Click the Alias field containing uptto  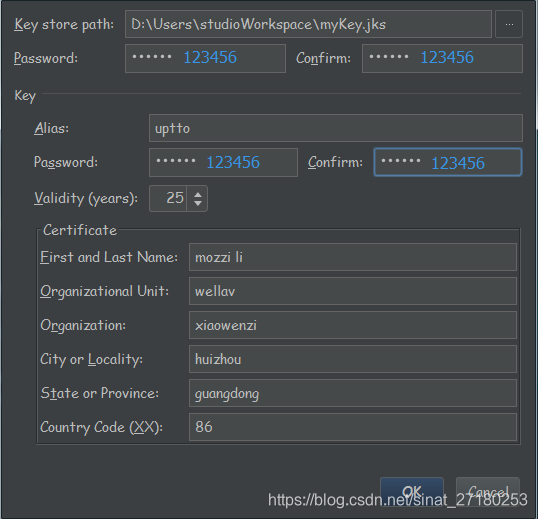tap(336, 128)
